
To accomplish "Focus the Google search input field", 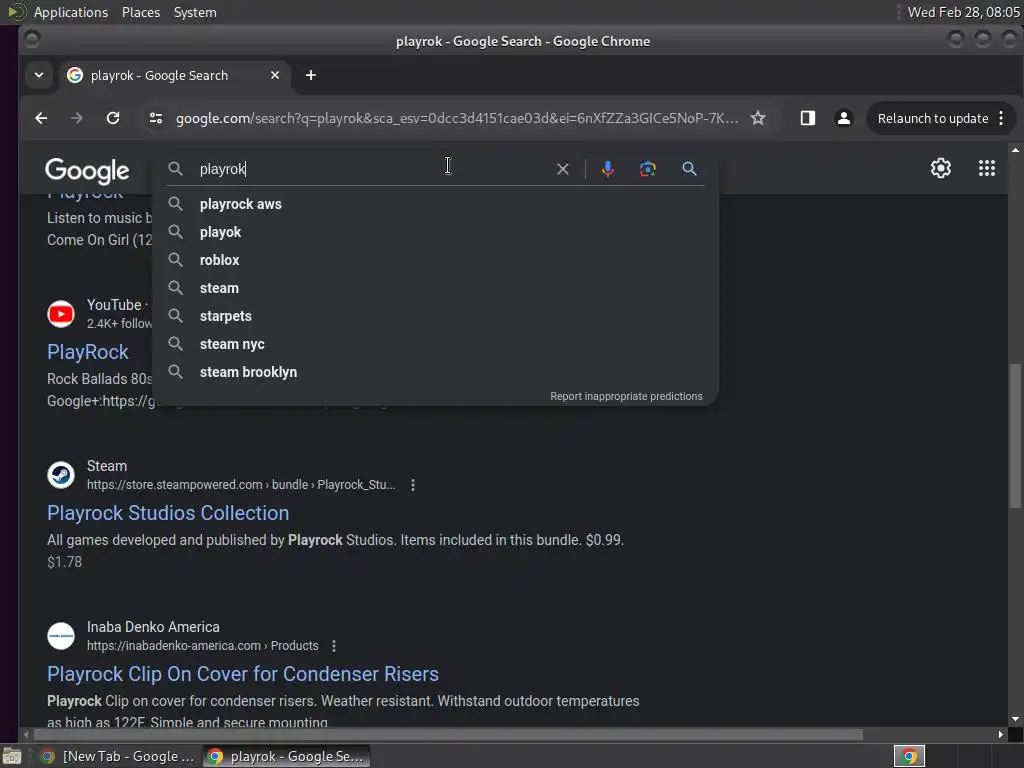I will (372, 169).
